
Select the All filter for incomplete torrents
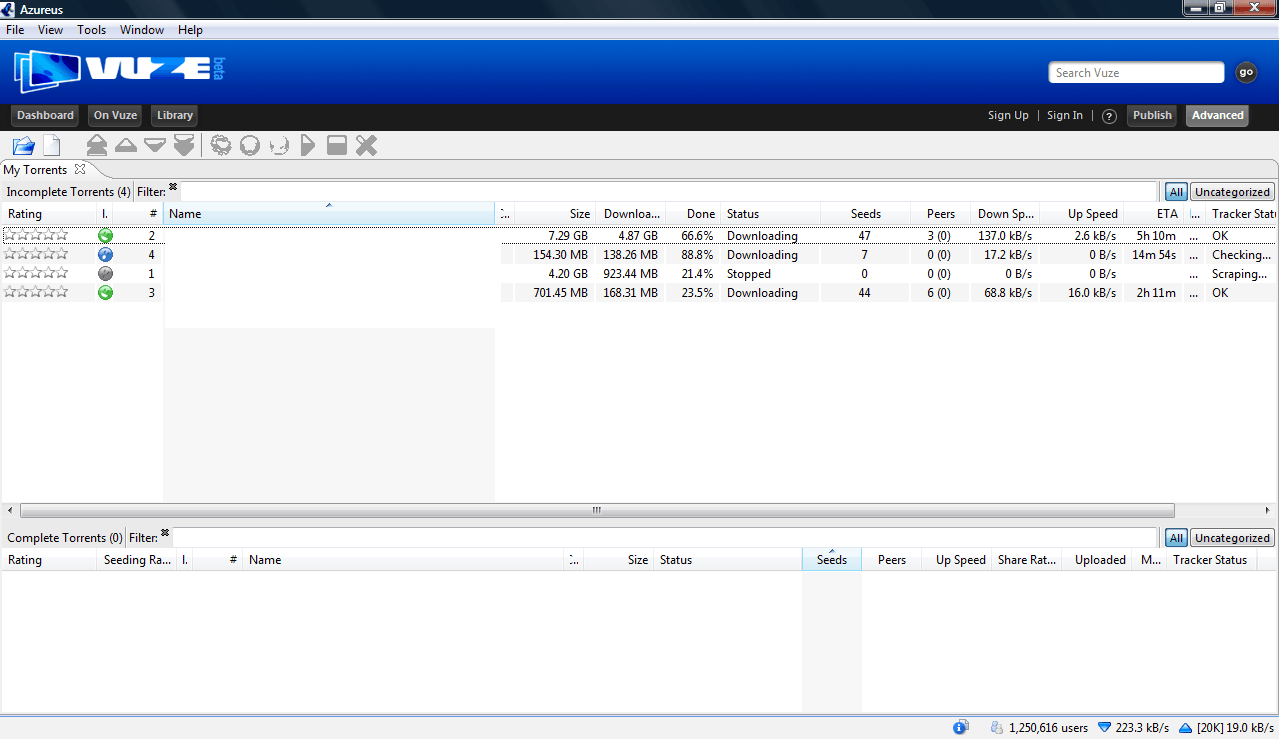pyautogui.click(x=1175, y=191)
